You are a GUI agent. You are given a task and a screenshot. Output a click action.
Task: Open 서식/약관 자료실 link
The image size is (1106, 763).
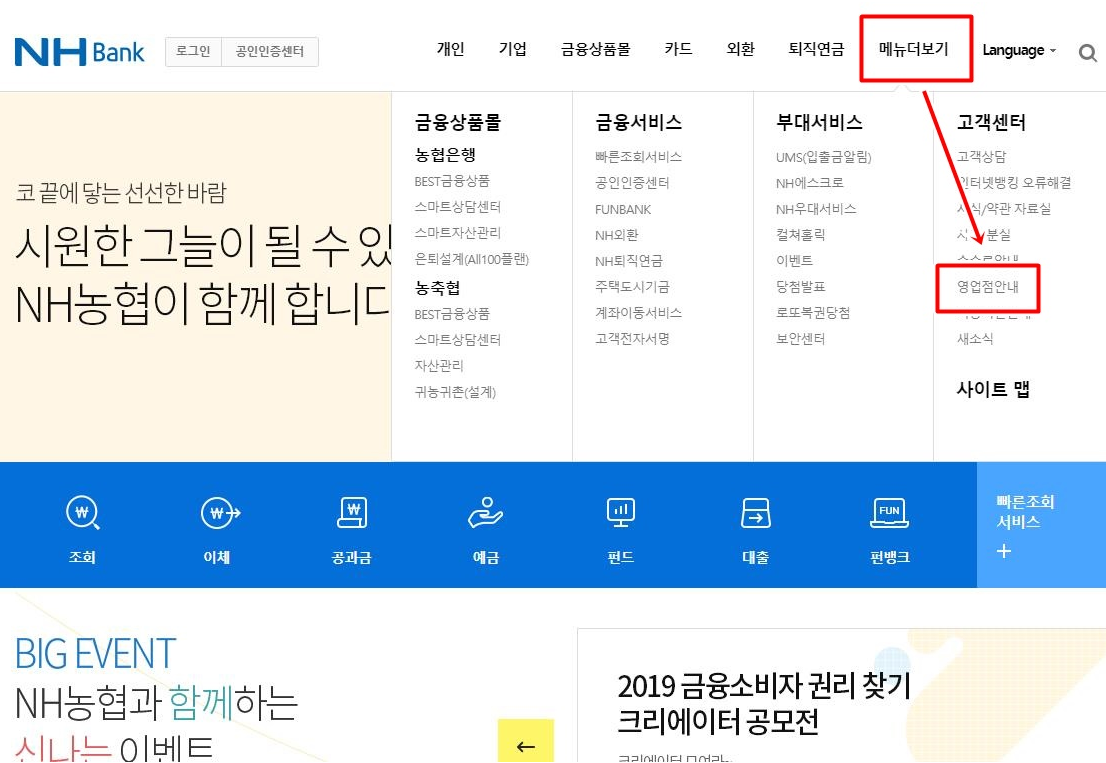(x=1004, y=209)
